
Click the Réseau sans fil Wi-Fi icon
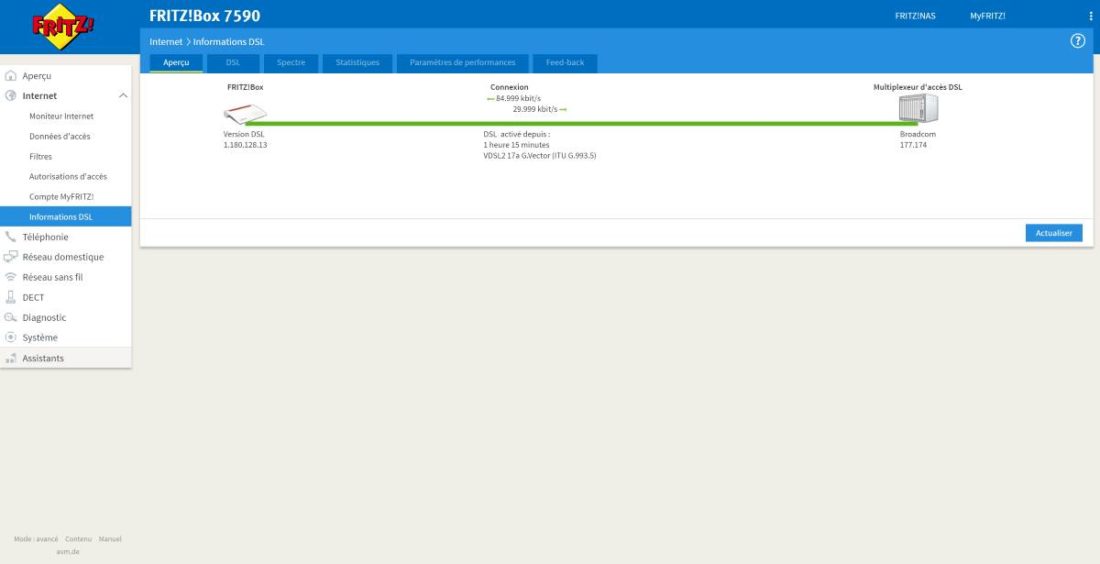pyautogui.click(x=11, y=277)
